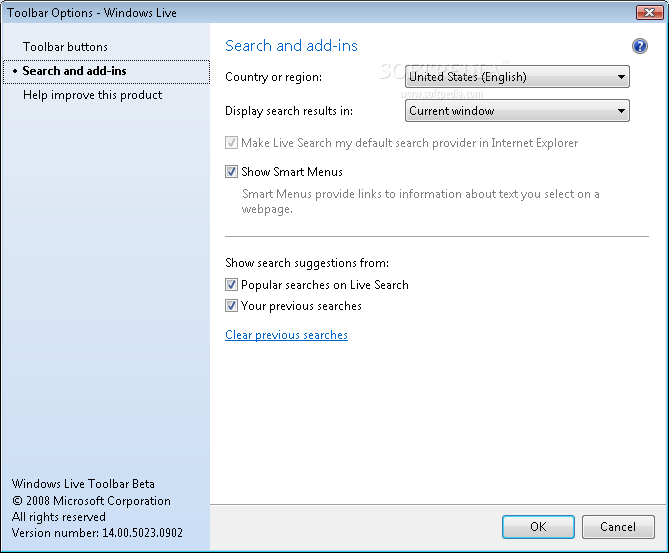Confirm settings with the OK button
The image size is (669, 553).
pos(538,527)
